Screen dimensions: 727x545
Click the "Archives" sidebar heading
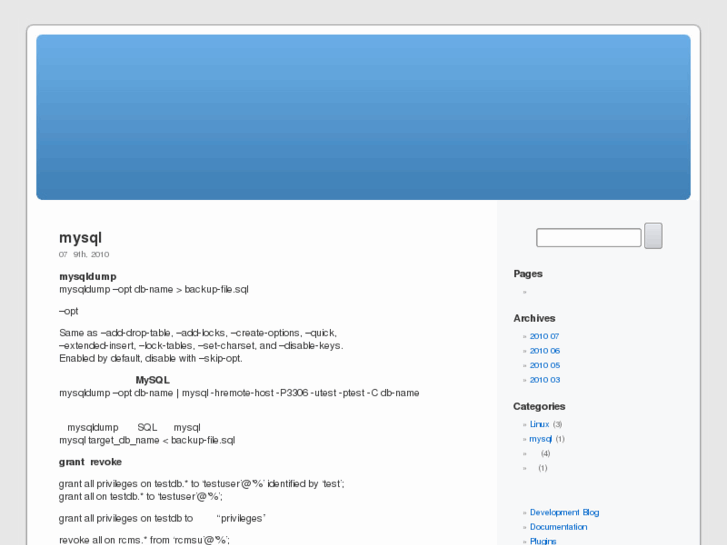pyautogui.click(x=534, y=318)
